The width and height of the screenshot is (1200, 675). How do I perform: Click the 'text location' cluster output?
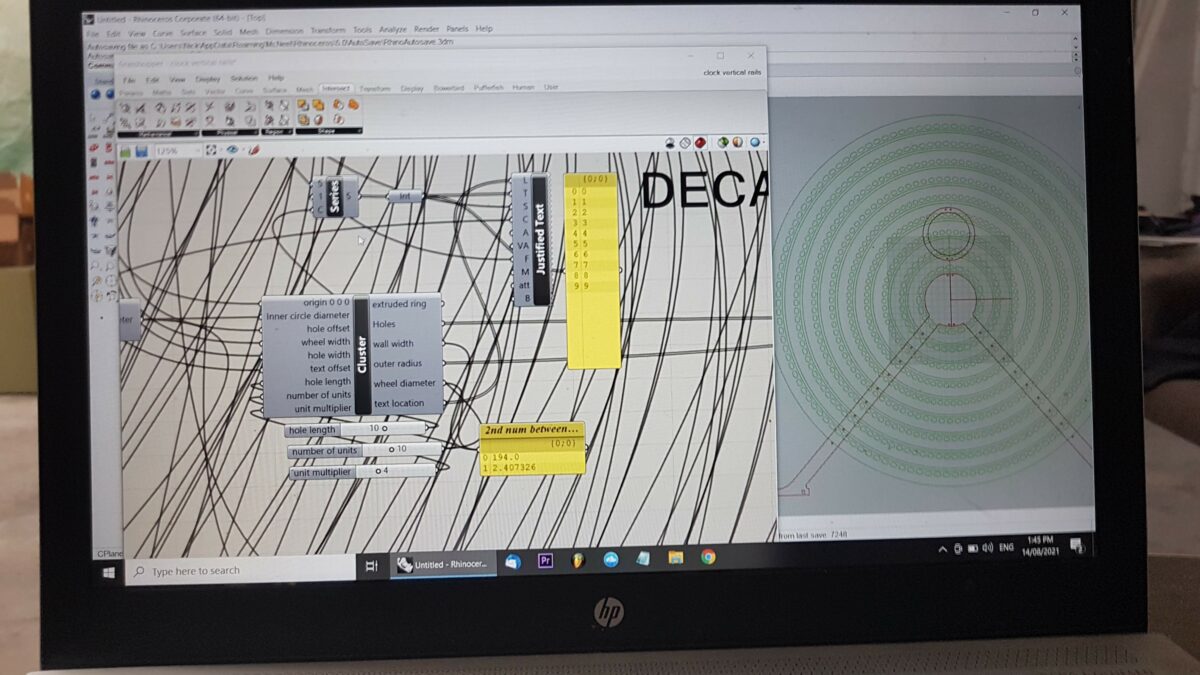(x=399, y=404)
